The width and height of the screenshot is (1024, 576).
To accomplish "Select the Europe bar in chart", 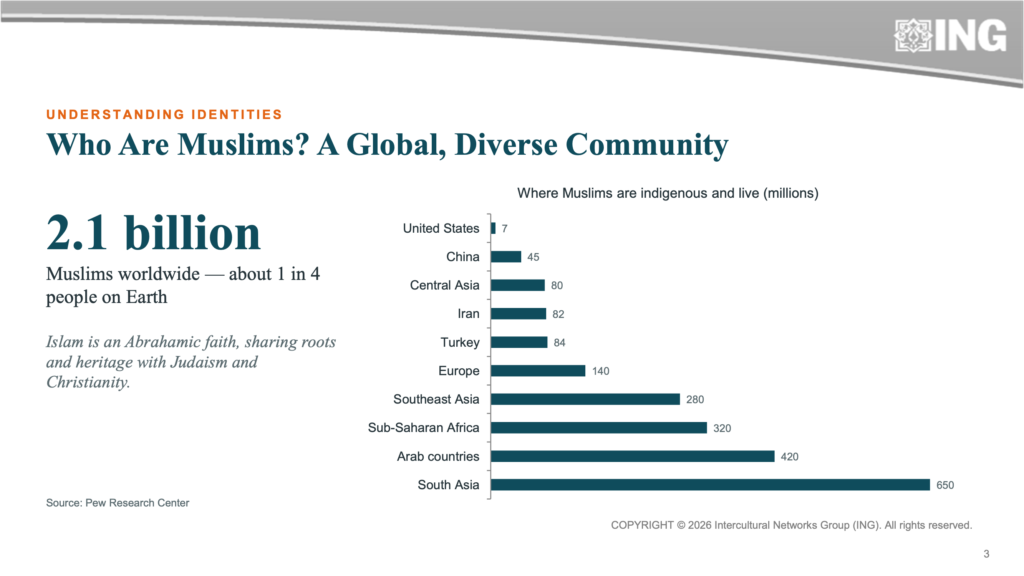I will tap(538, 371).
